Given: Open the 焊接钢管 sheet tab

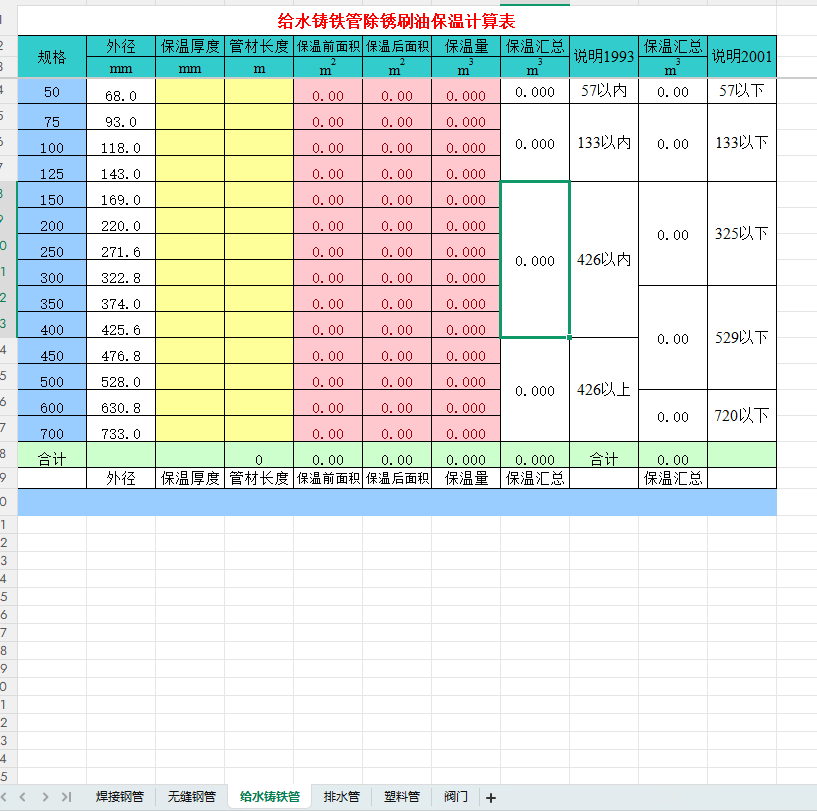Looking at the screenshot, I should 119,797.
